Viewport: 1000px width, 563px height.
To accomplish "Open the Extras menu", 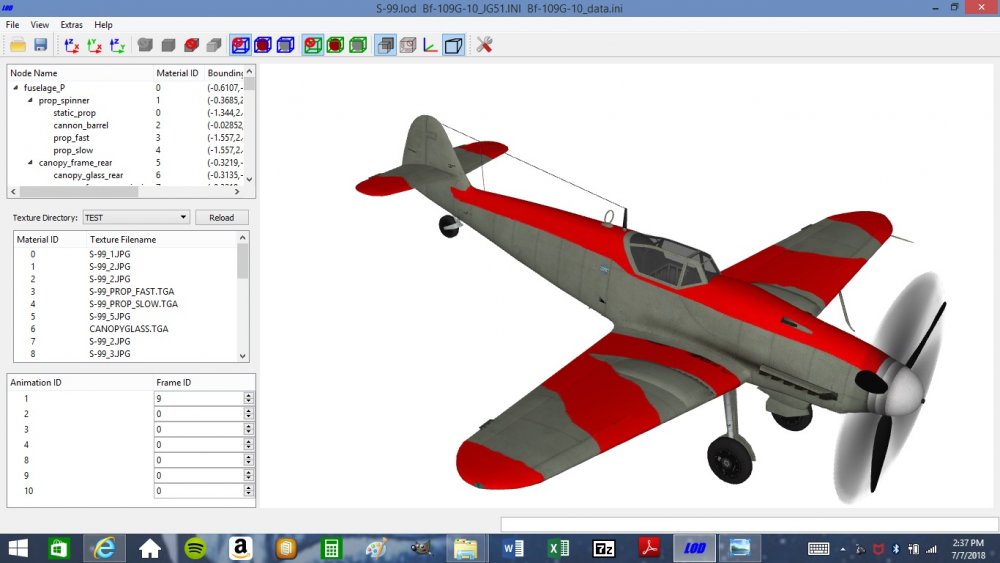I will [x=71, y=25].
